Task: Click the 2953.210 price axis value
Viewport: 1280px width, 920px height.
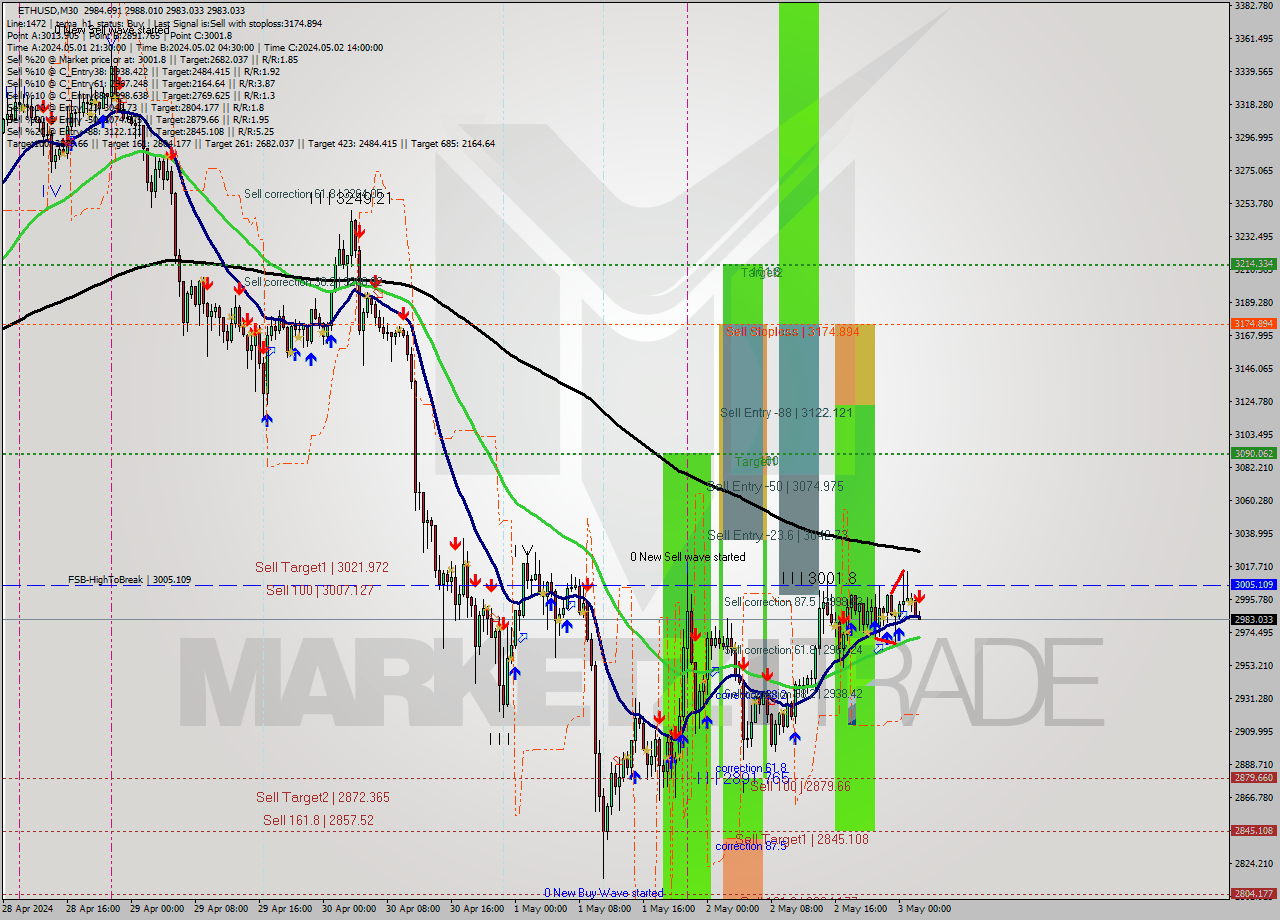Action: tap(1253, 665)
